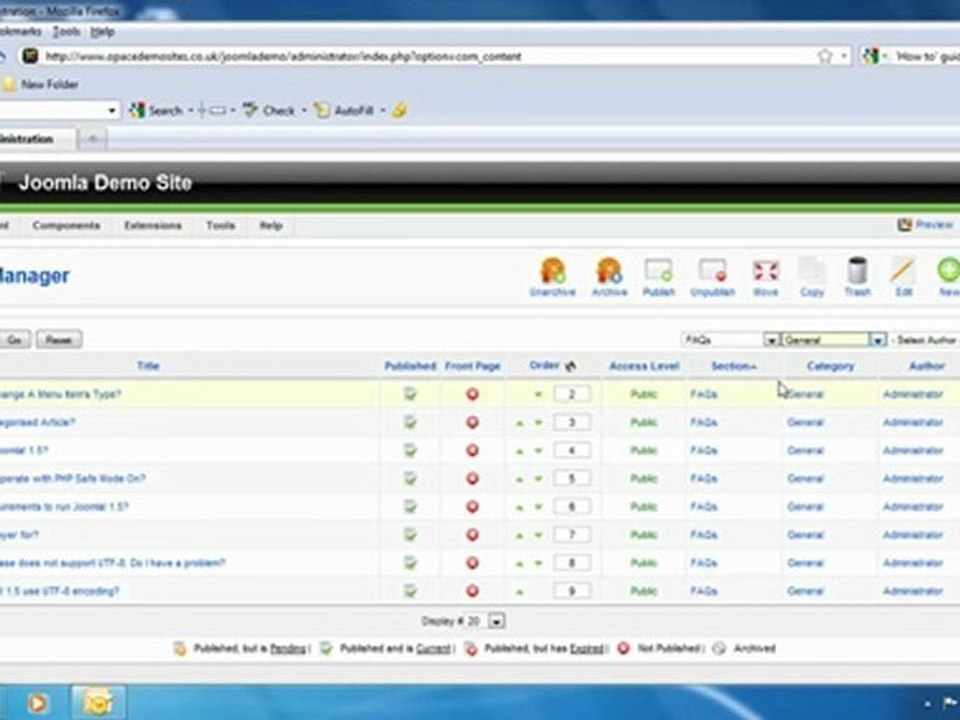The height and width of the screenshot is (720, 960).
Task: Click the Go filter button
Action: click(15, 340)
